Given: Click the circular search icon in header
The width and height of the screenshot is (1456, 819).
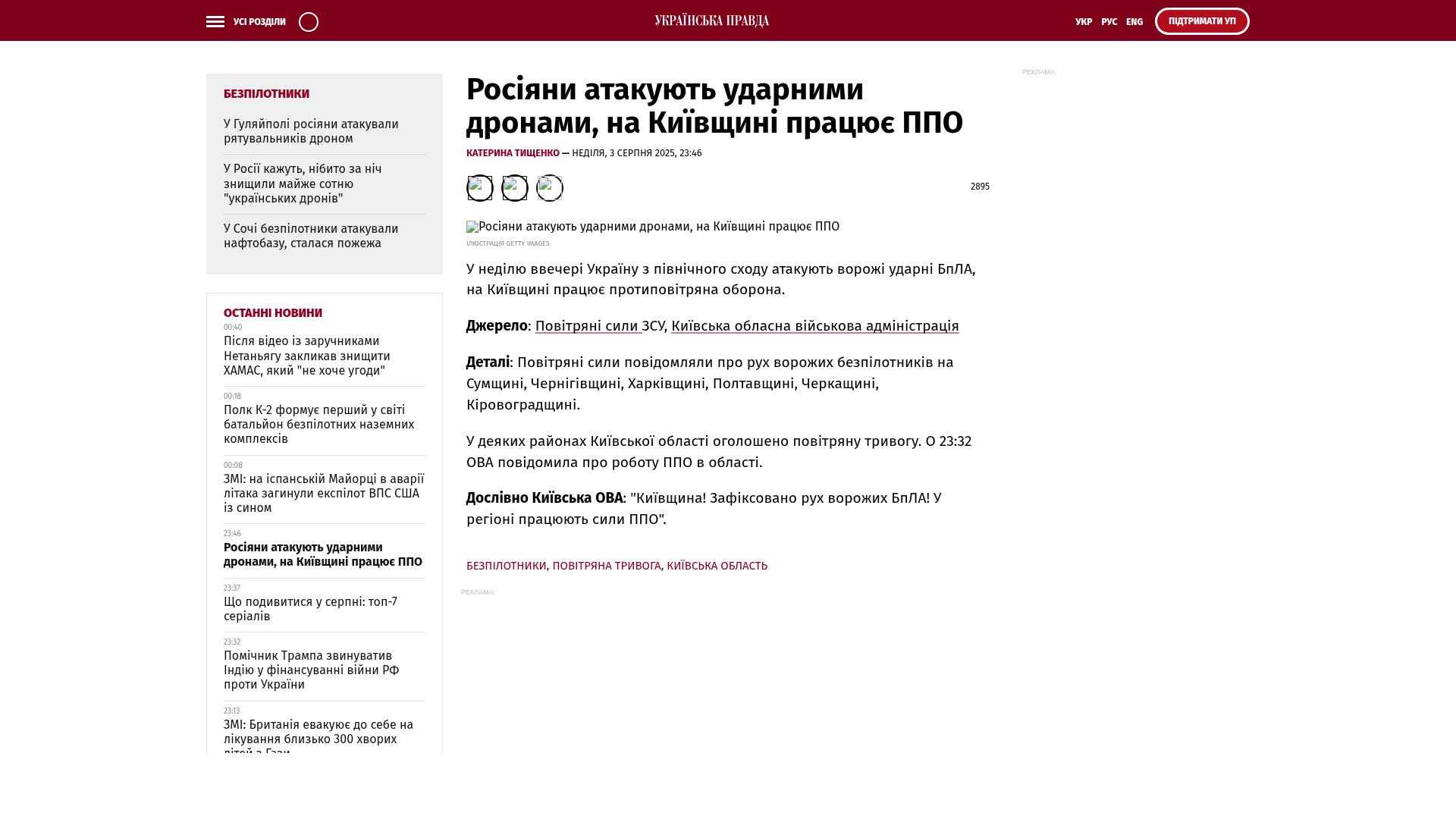Looking at the screenshot, I should pos(309,22).
